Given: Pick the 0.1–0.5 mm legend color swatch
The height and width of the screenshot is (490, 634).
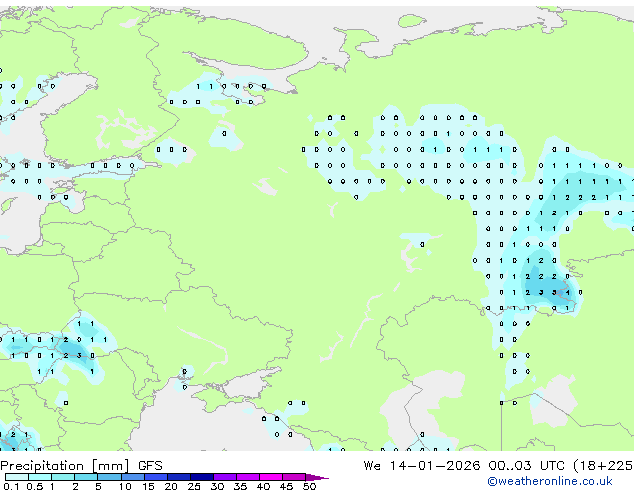Looking at the screenshot, I should point(17,477).
